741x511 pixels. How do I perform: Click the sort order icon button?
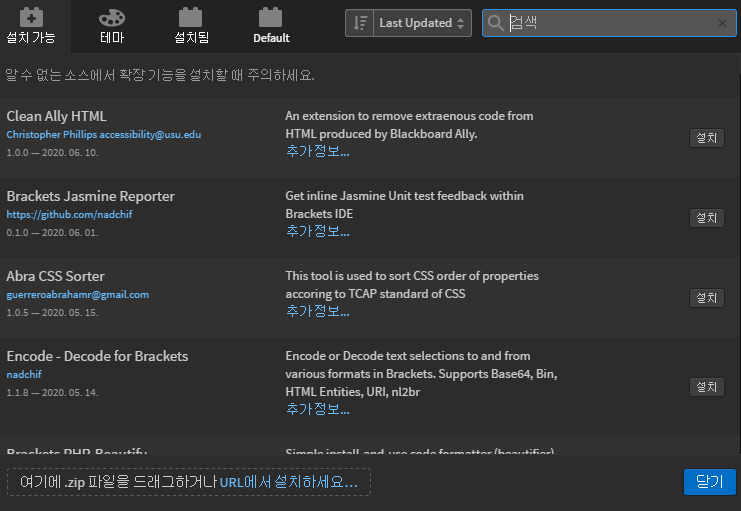[x=360, y=23]
